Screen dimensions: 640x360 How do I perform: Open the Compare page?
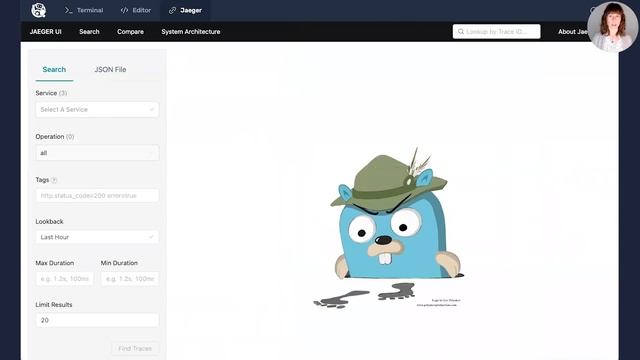[130, 31]
